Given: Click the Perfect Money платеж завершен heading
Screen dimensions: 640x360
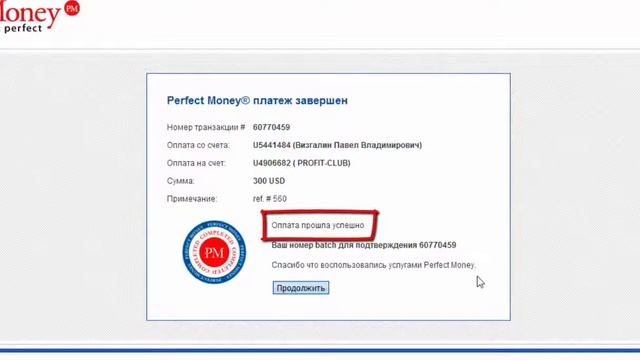Looking at the screenshot, I should [x=257, y=100].
